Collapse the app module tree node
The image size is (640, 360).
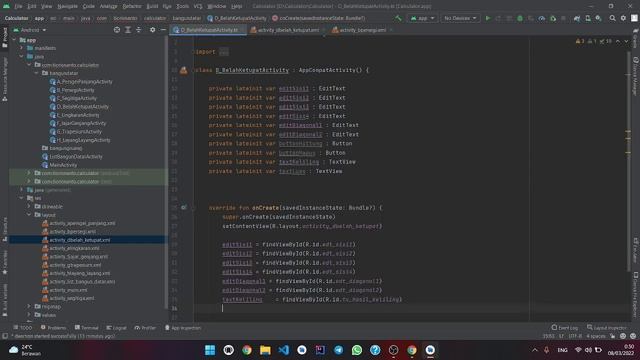pyautogui.click(x=15, y=40)
